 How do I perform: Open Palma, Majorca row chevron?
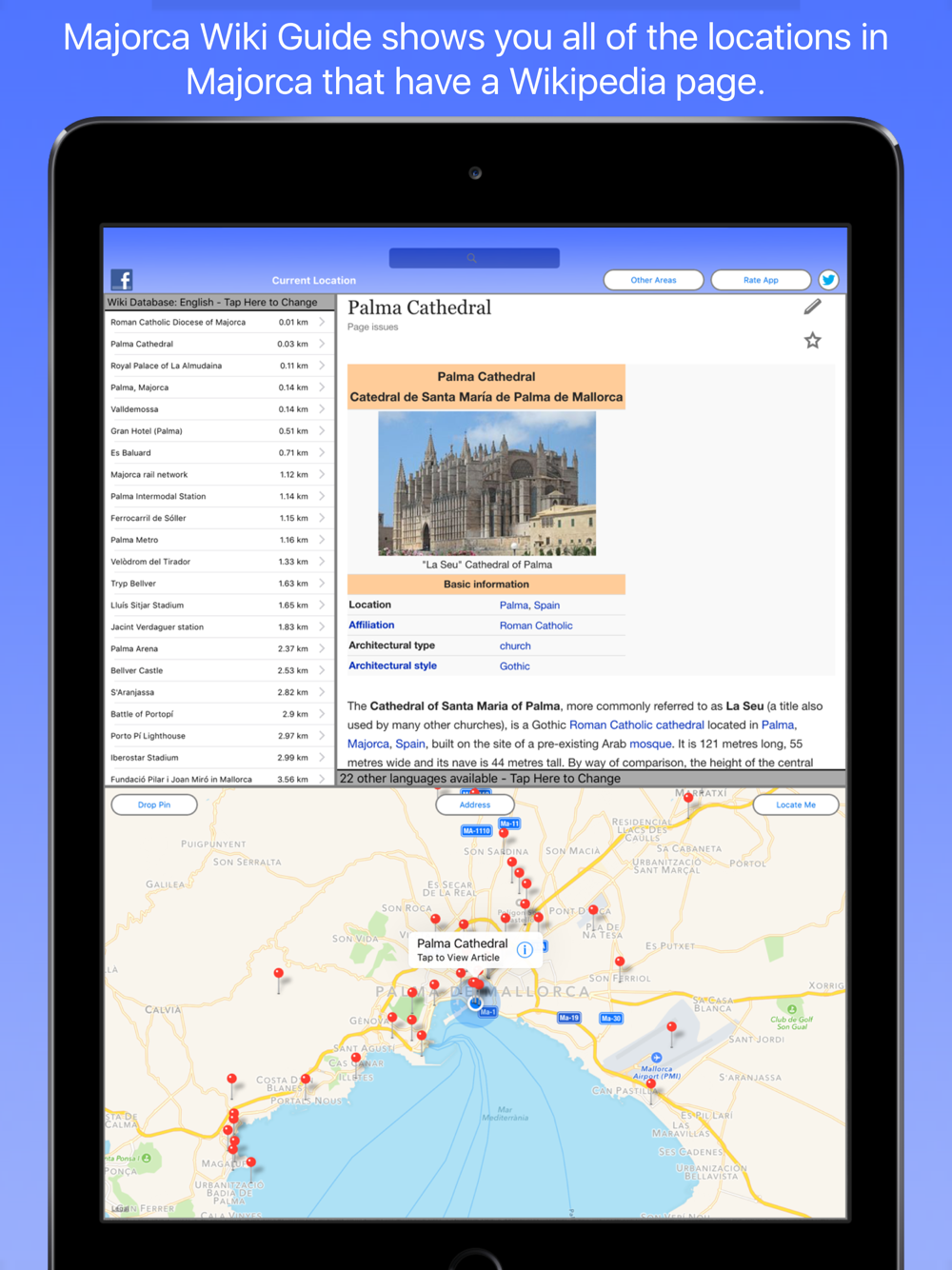click(x=322, y=387)
